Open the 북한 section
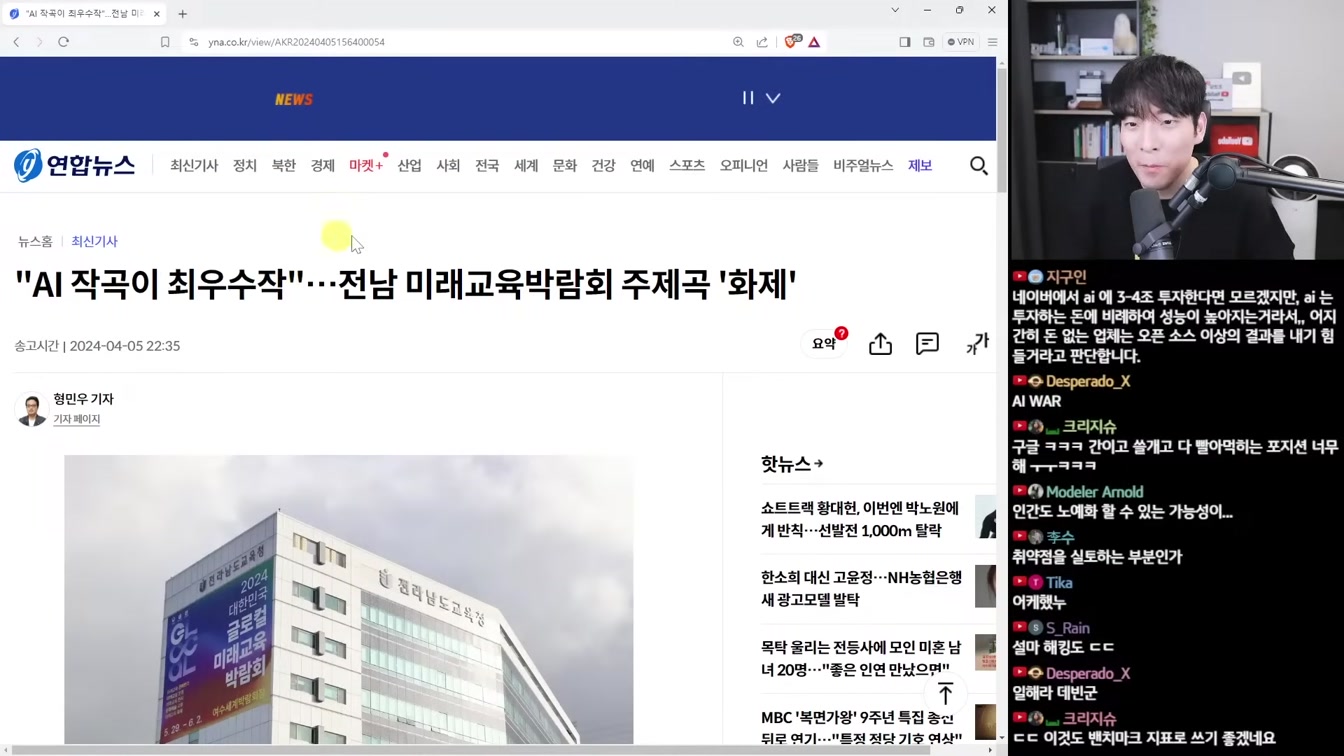This screenshot has height=756, width=1344. point(284,165)
